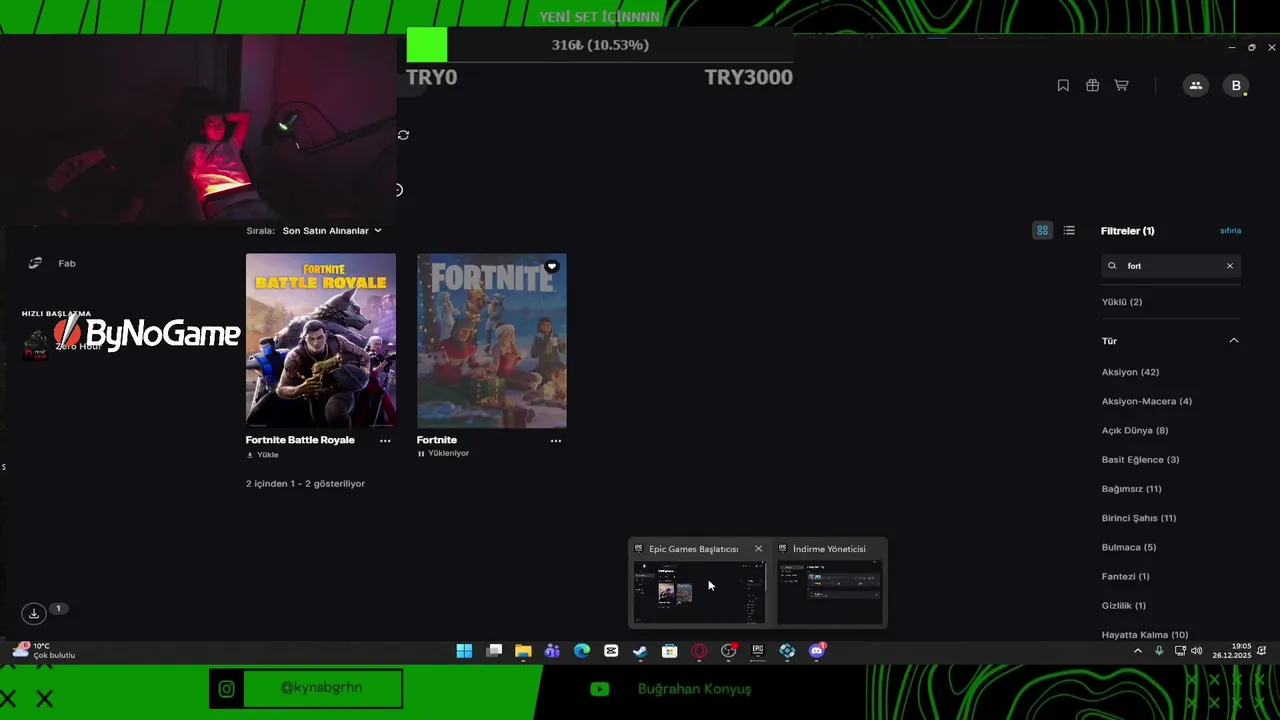This screenshot has height=720, width=1280.
Task: Click the magnifier icon in filter search
Action: tap(1112, 266)
